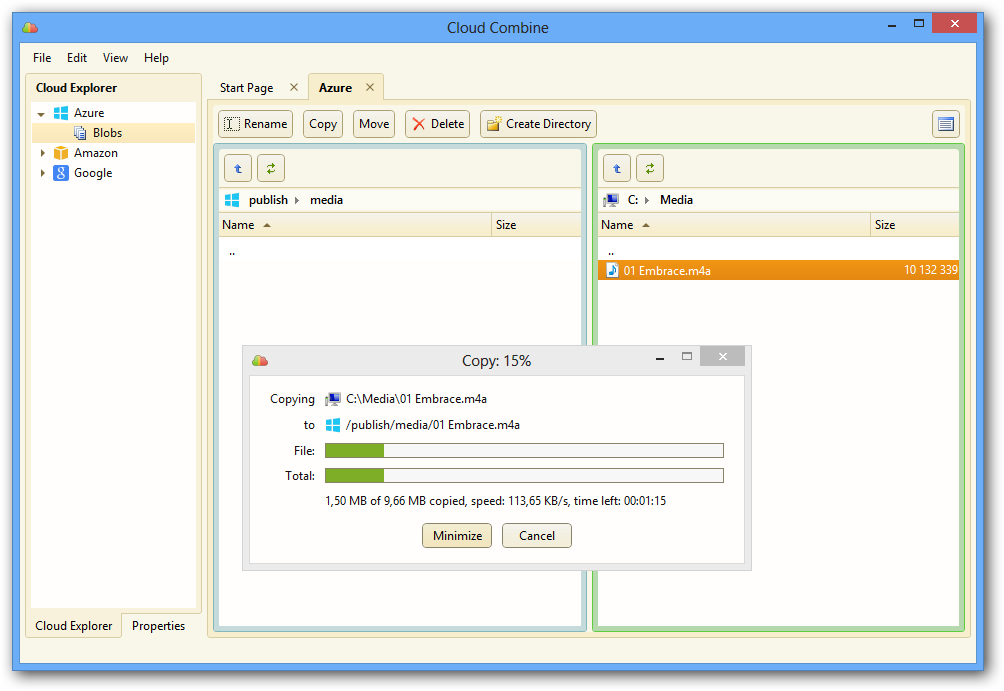Close the Azure tab
Image resolution: width=1004 pixels, height=691 pixels.
click(x=370, y=87)
